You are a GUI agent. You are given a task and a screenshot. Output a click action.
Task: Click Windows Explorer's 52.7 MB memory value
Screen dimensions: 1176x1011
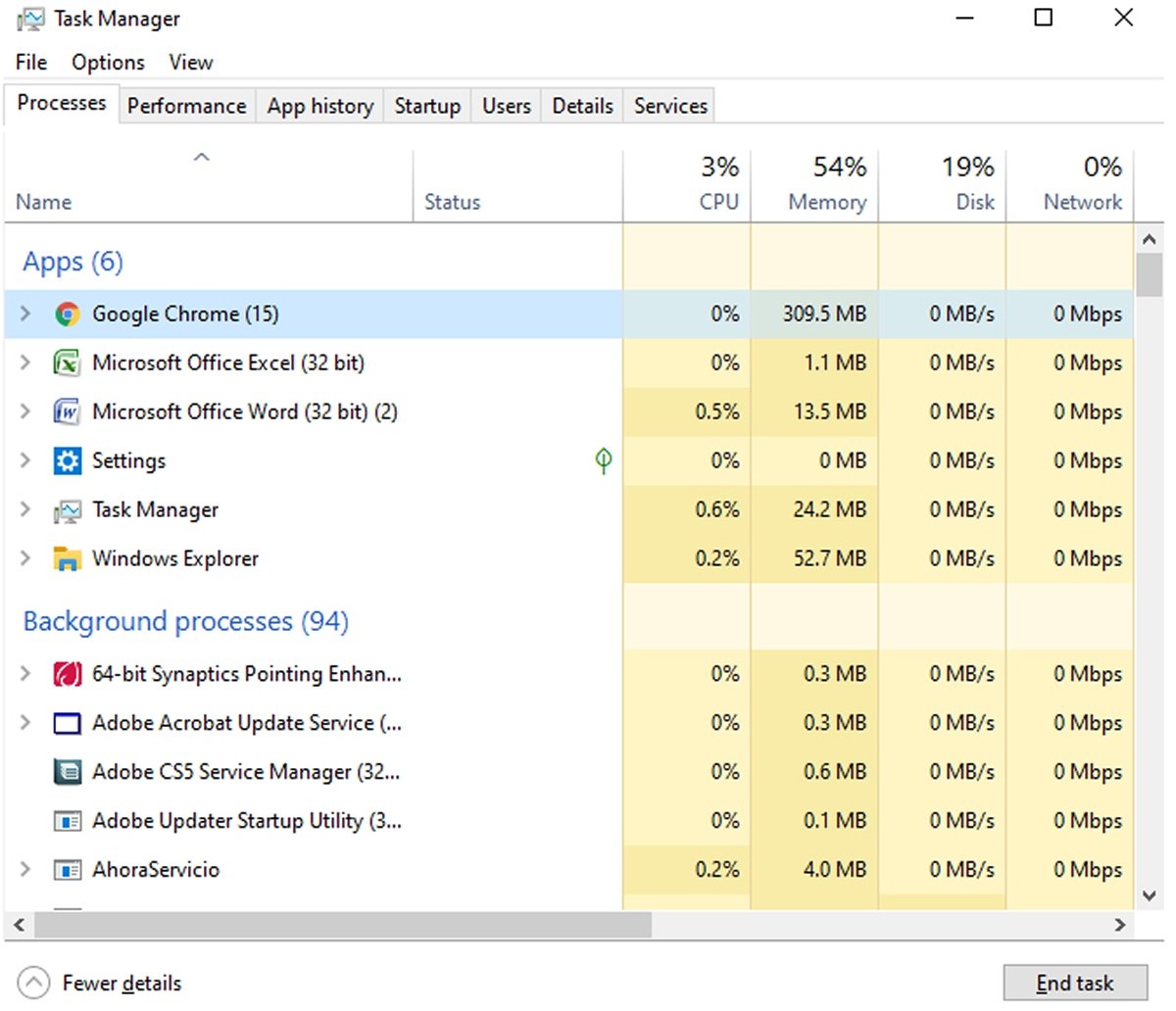pyautogui.click(x=830, y=558)
